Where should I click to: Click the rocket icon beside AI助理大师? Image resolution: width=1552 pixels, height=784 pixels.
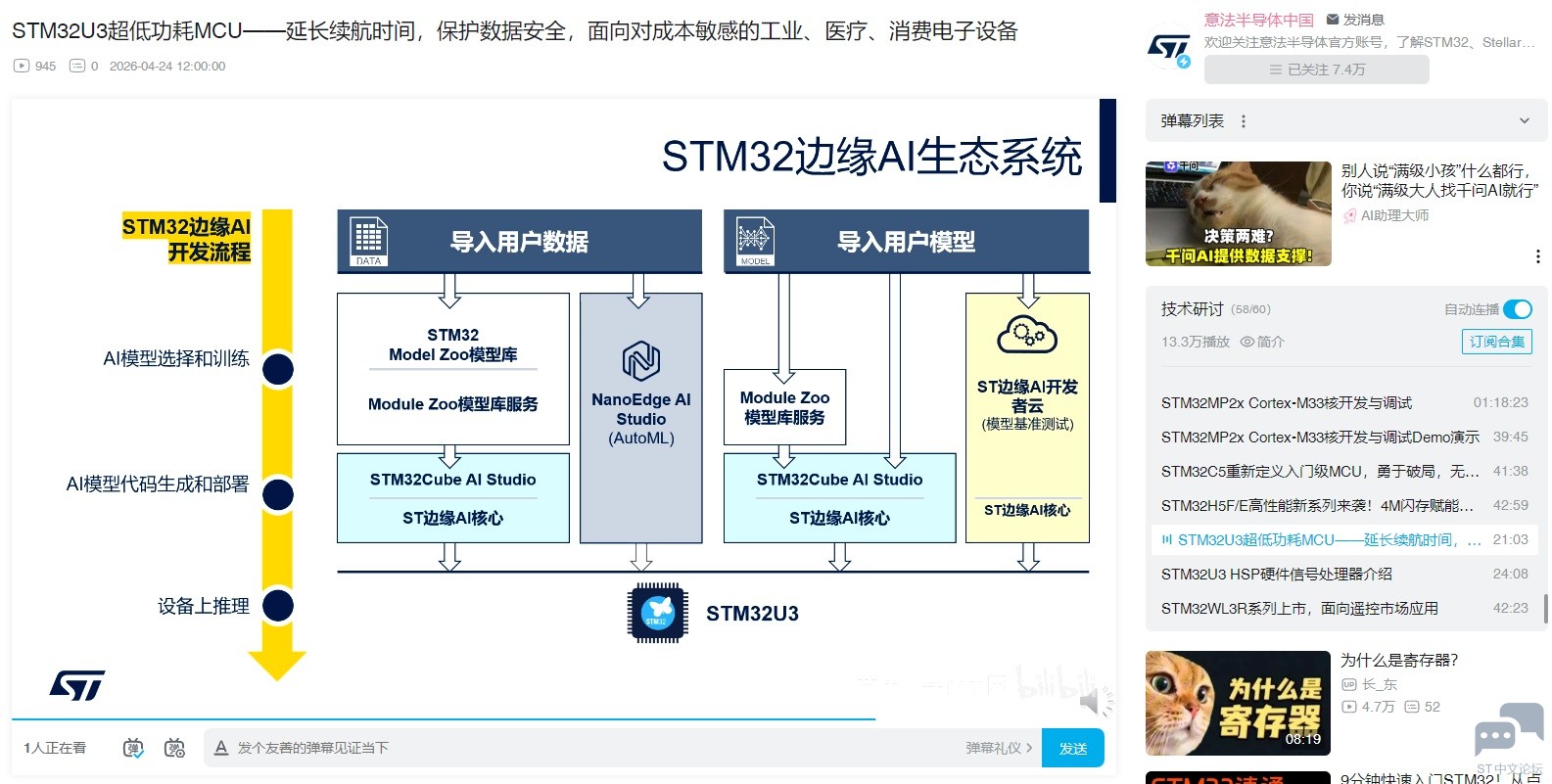coord(1349,215)
